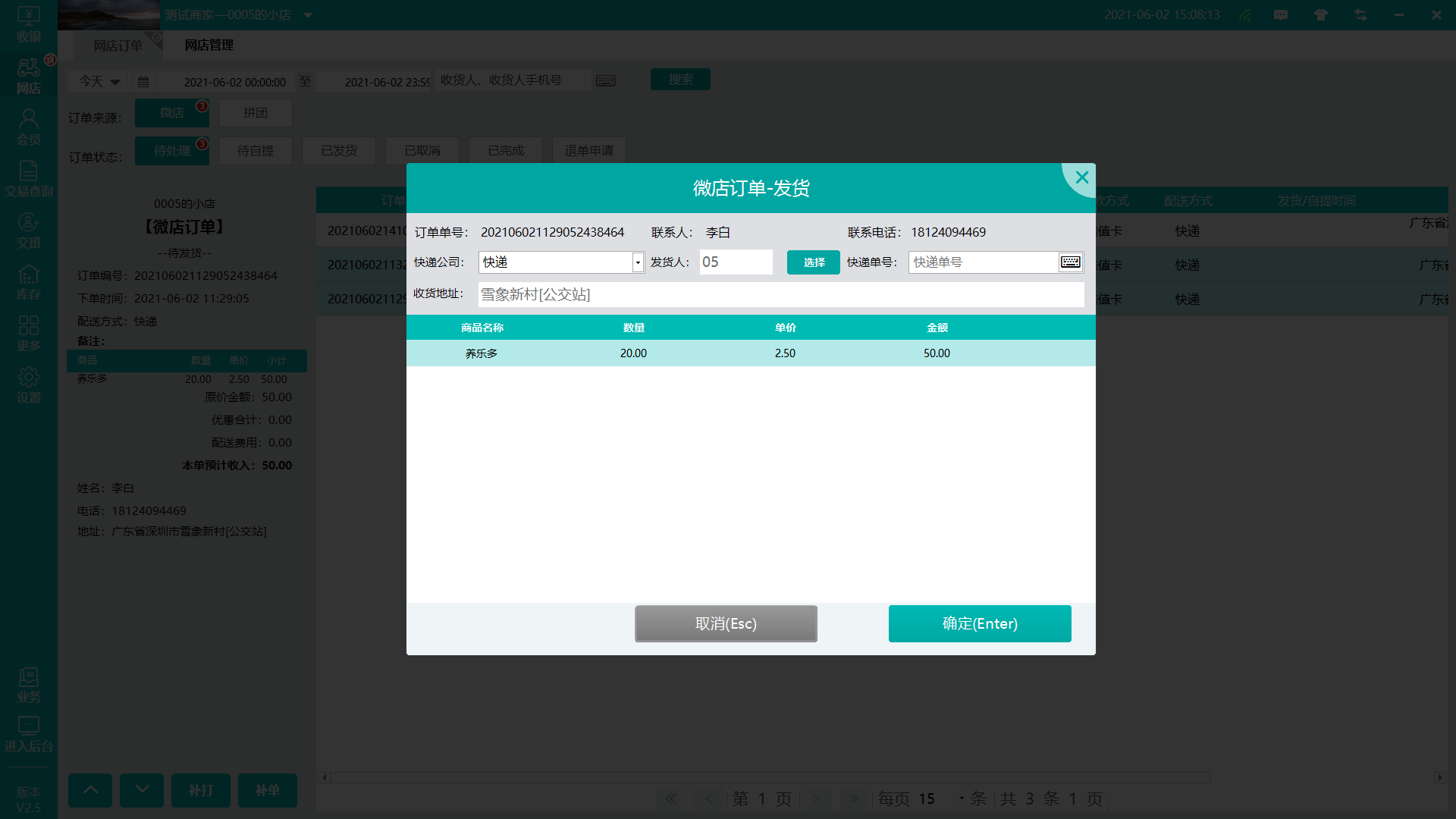1456x819 pixels.
Task: Click the 快递单号 input field
Action: (984, 262)
